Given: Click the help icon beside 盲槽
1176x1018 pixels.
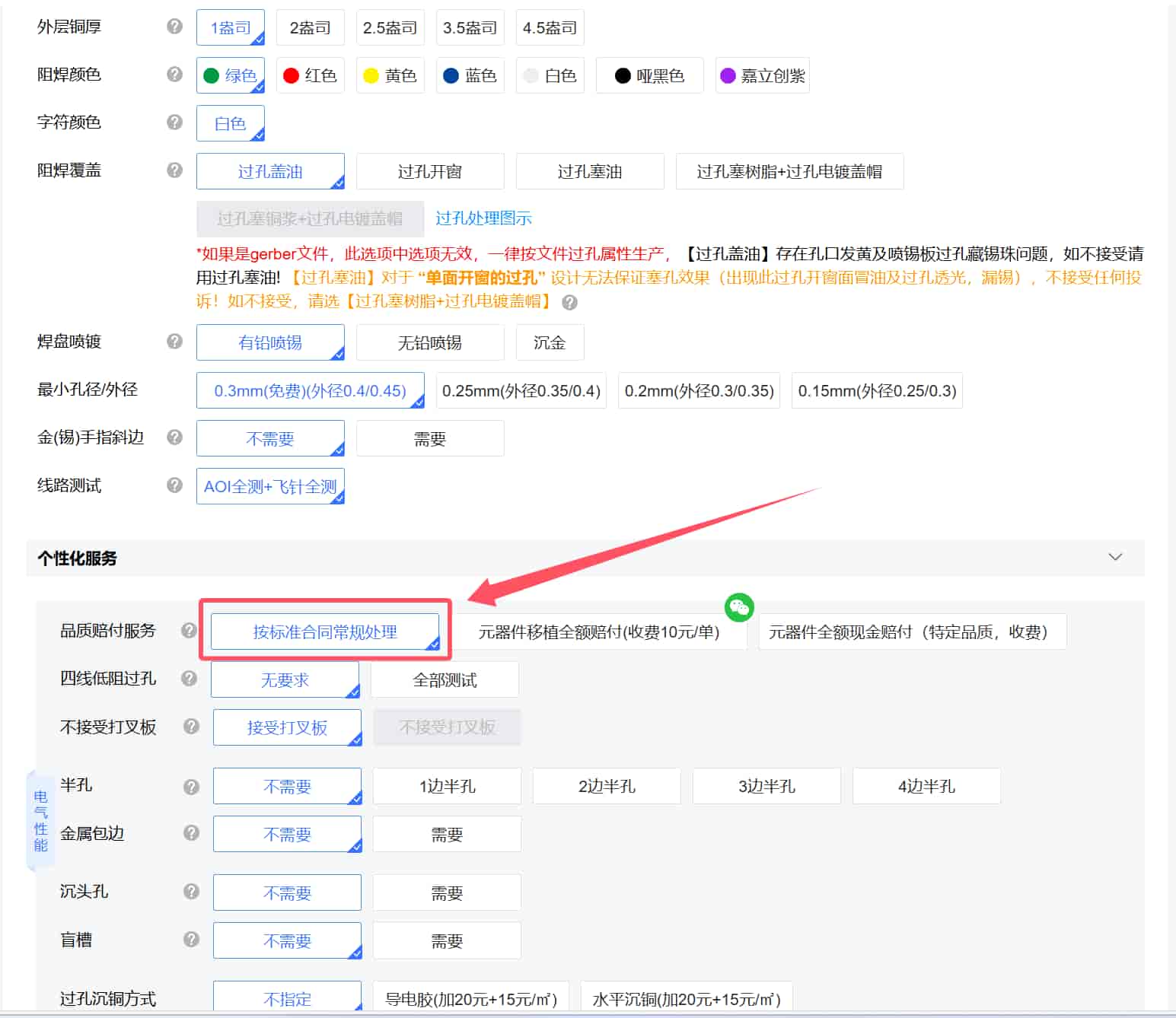Looking at the screenshot, I should (x=190, y=940).
